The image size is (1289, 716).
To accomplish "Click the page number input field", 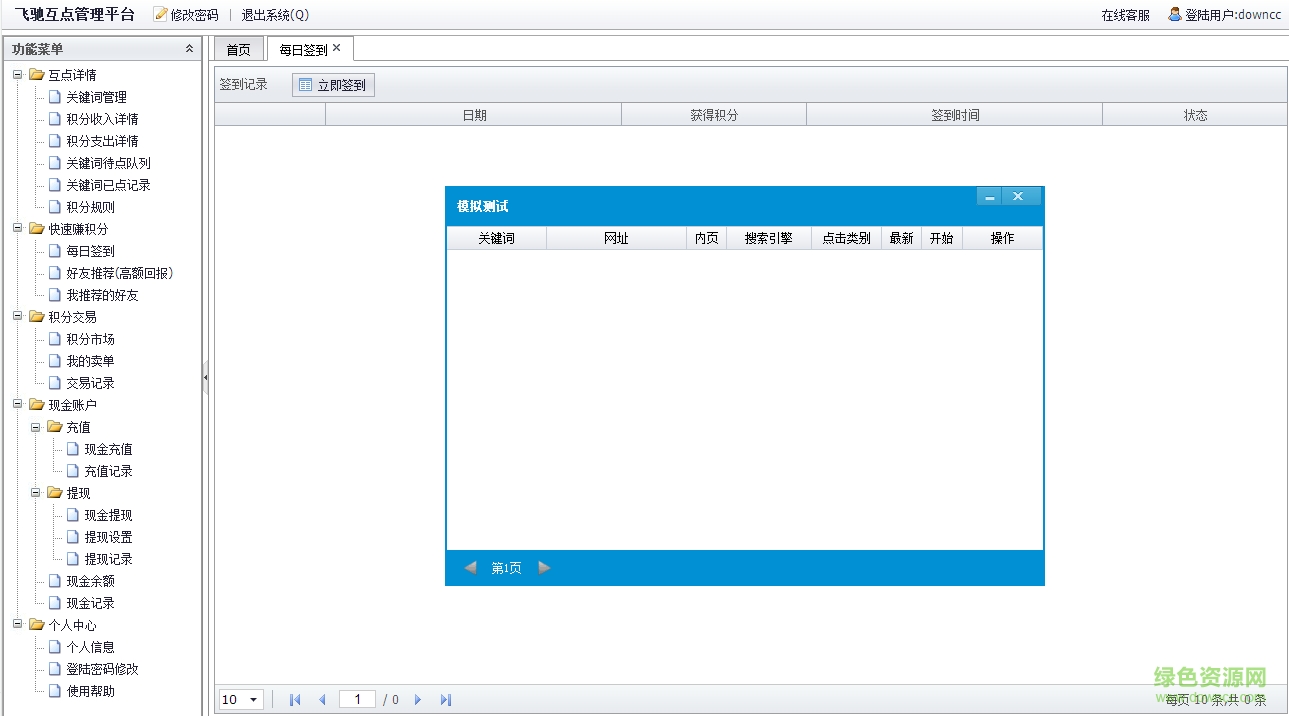I will point(357,700).
